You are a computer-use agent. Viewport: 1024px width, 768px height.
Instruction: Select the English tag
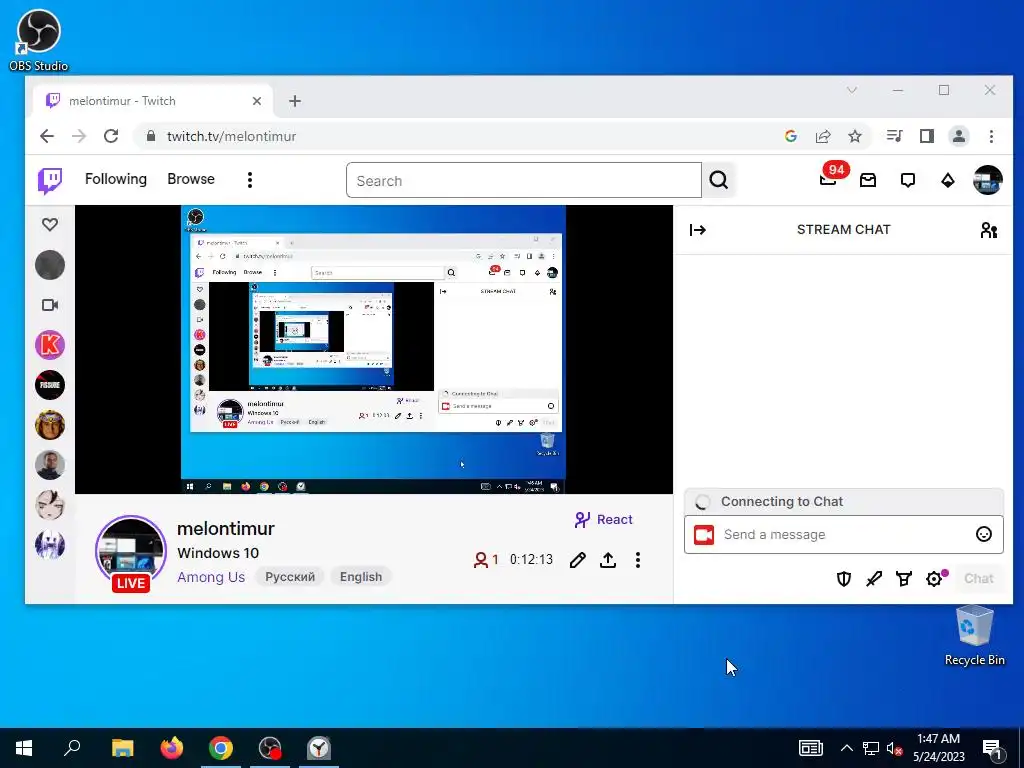(360, 577)
